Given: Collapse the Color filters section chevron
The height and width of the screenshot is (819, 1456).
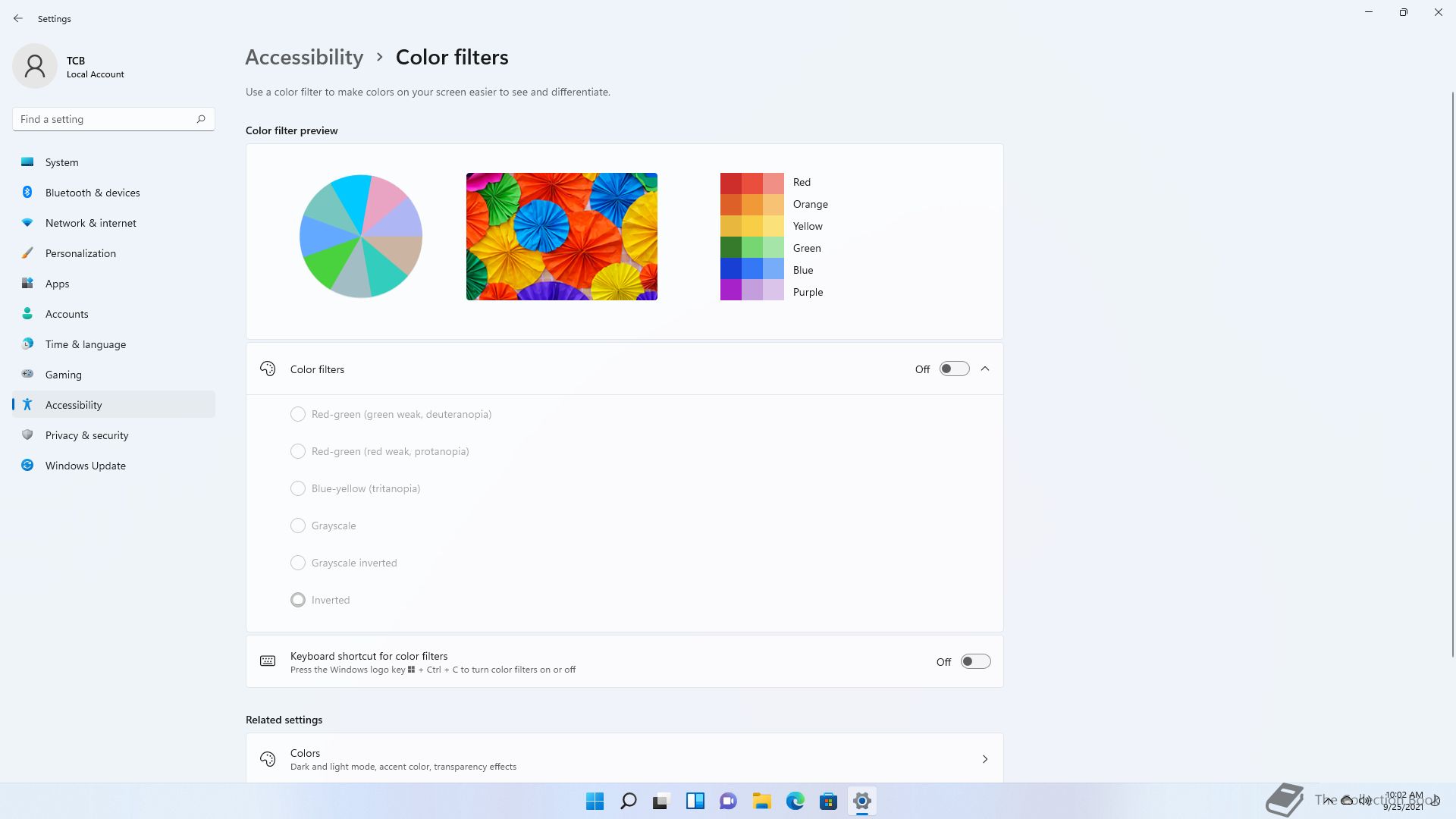Looking at the screenshot, I should (x=985, y=369).
